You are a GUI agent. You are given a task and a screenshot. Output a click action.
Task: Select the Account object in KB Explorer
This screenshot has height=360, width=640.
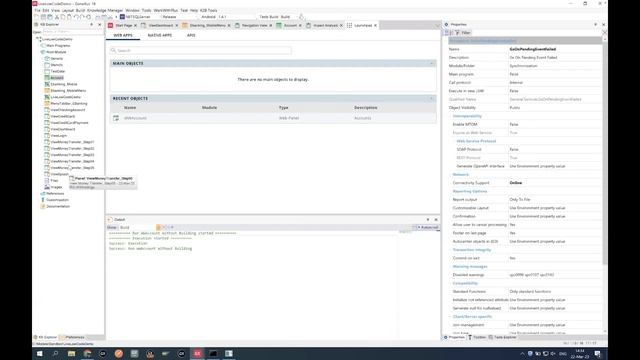[x=57, y=78]
